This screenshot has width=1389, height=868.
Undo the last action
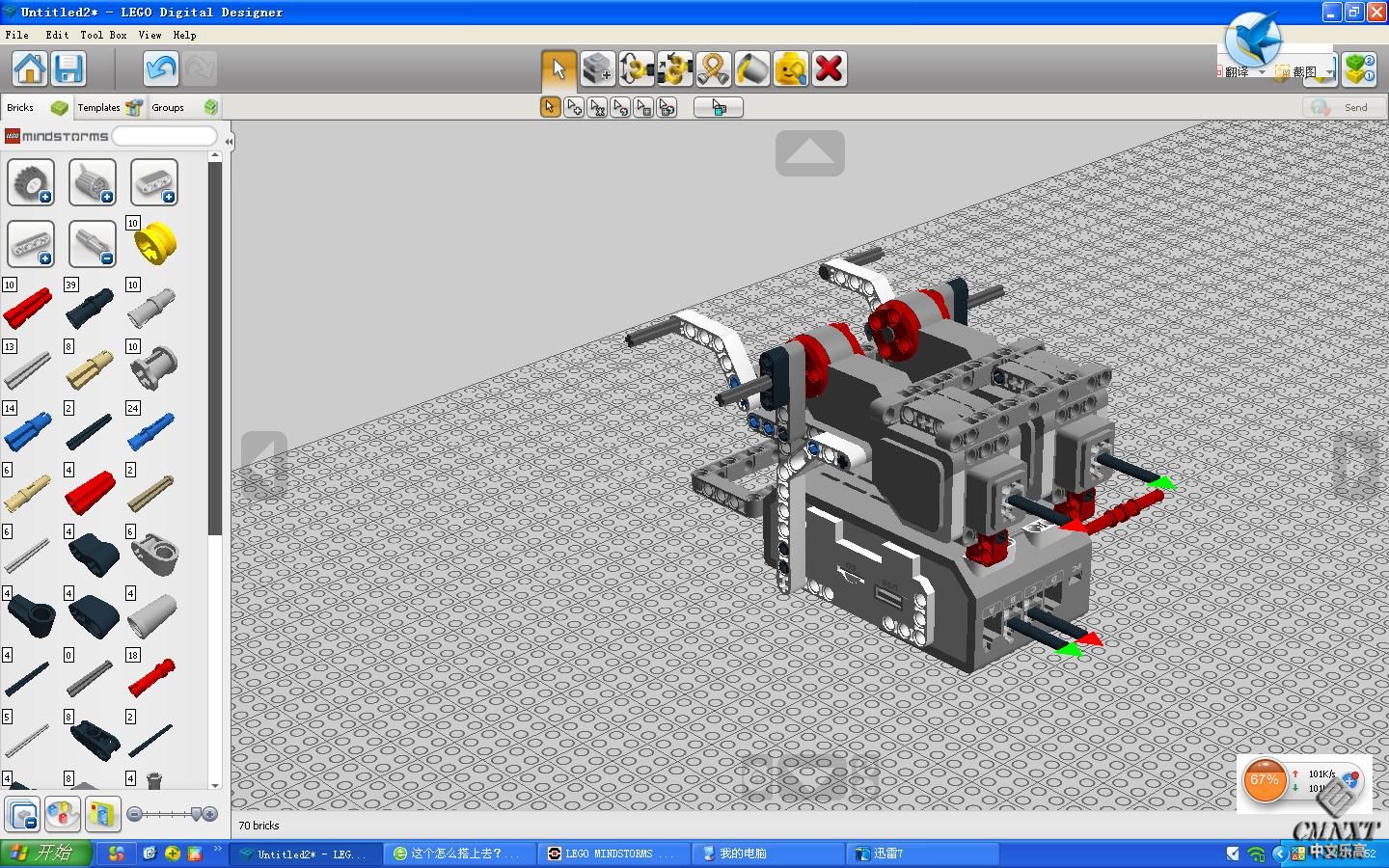coord(161,69)
